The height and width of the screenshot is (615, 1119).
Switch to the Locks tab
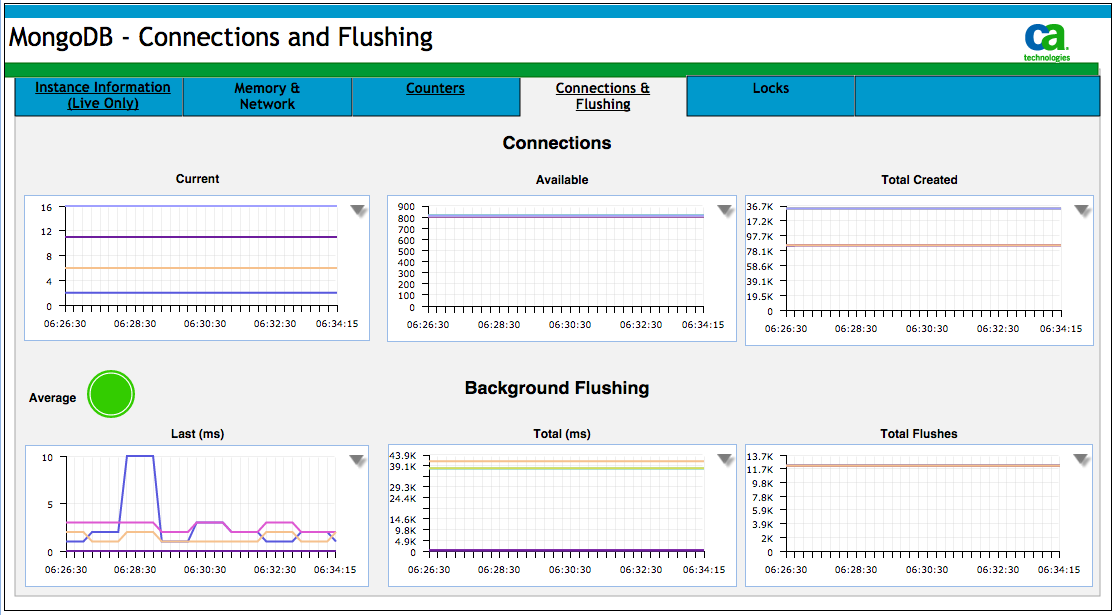pyautogui.click(x=771, y=96)
